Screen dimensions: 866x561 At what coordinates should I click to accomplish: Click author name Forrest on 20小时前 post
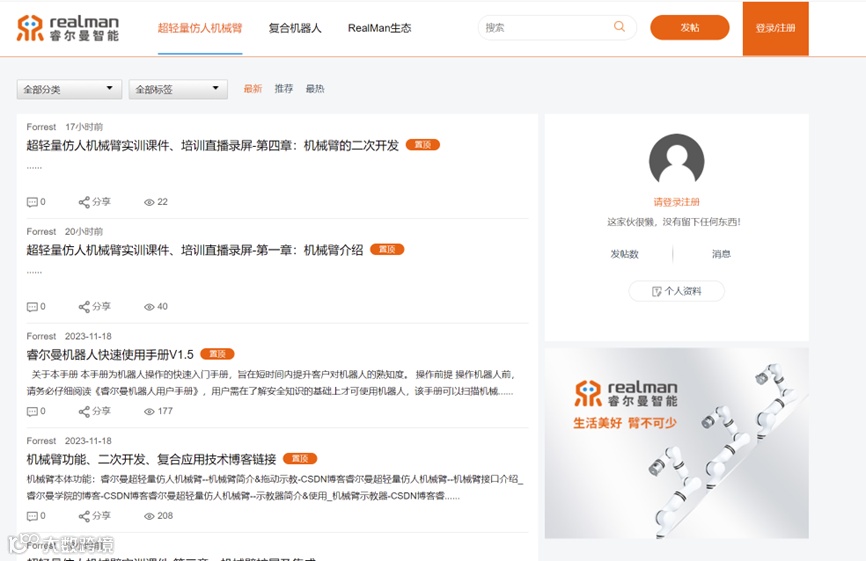coord(41,231)
